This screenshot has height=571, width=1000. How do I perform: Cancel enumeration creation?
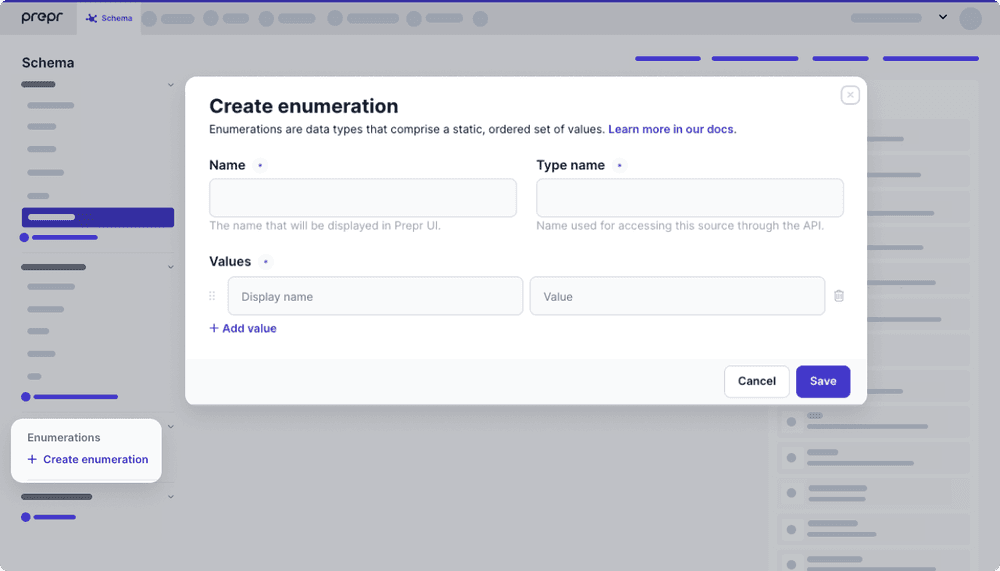pos(756,382)
